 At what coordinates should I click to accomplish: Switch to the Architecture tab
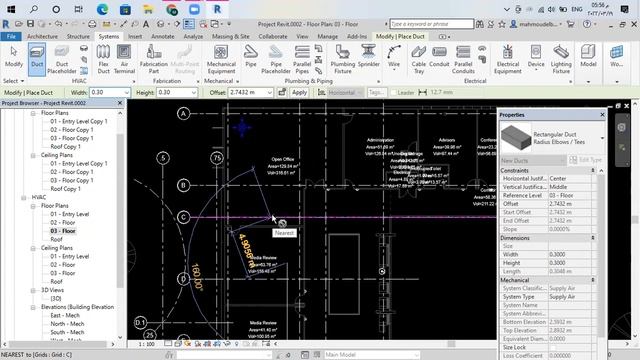(42, 36)
